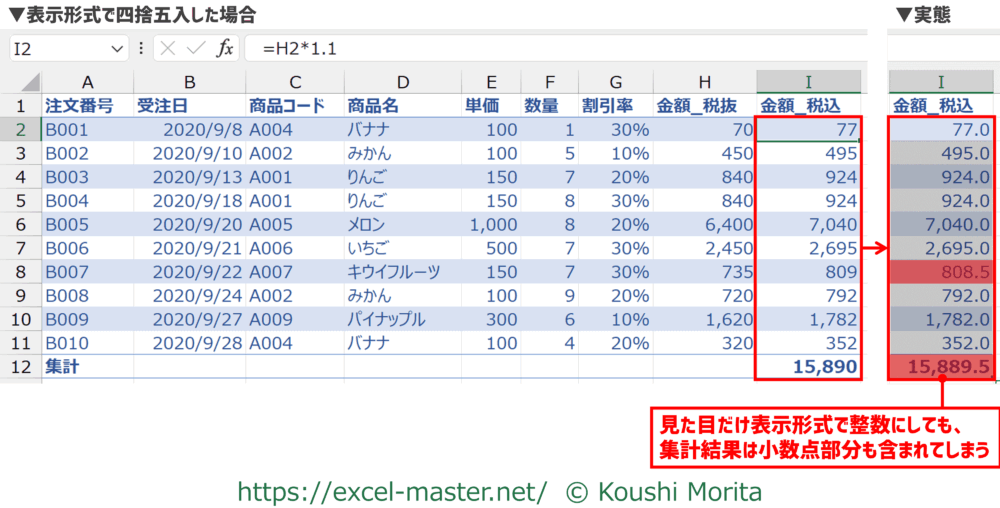
Task: Select column H header
Action: point(704,82)
